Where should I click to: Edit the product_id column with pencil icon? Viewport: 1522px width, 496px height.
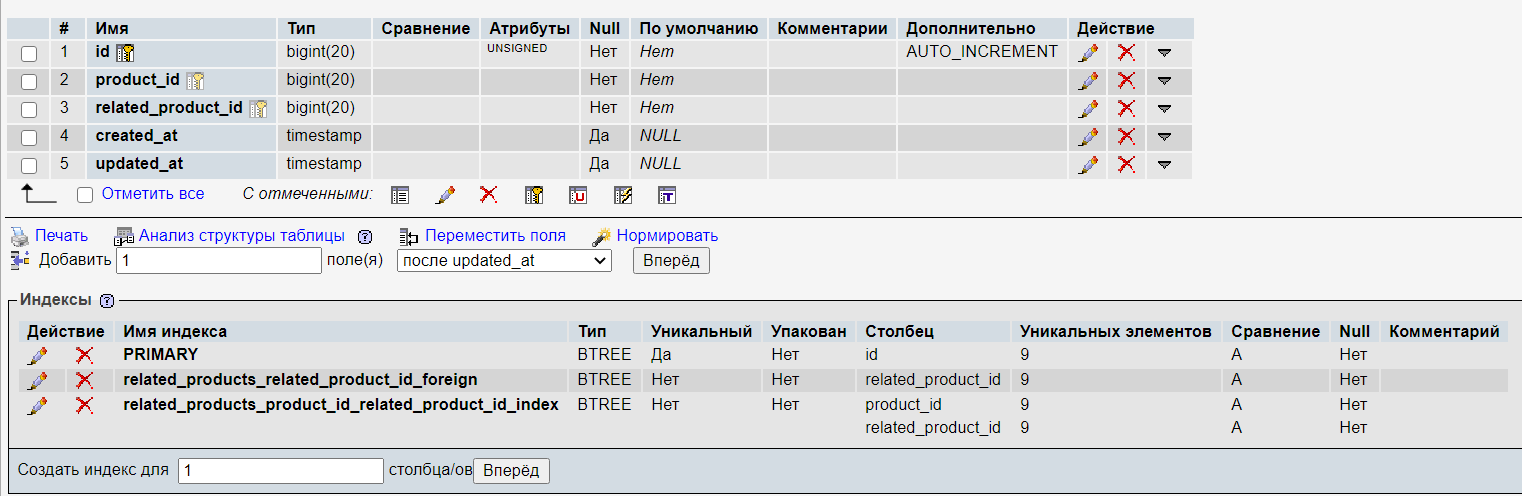point(1088,80)
